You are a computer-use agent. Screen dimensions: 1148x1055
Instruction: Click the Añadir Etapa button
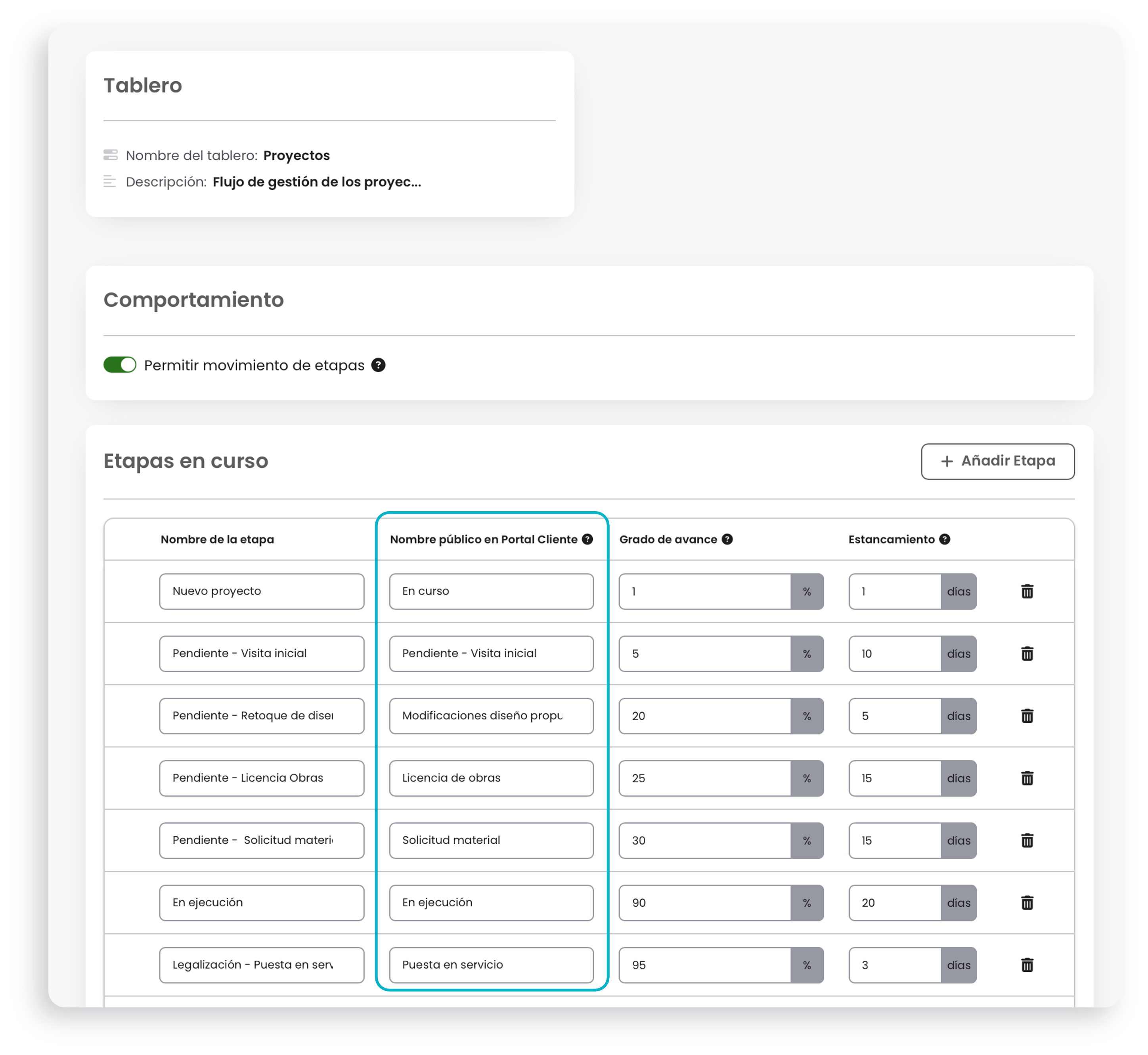[x=997, y=461]
